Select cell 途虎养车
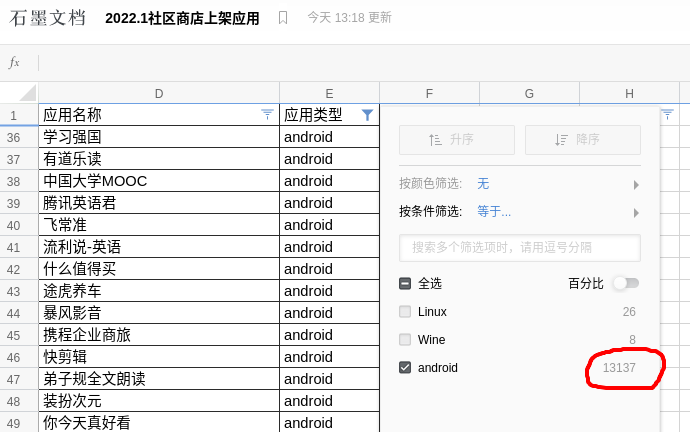 click(x=159, y=291)
